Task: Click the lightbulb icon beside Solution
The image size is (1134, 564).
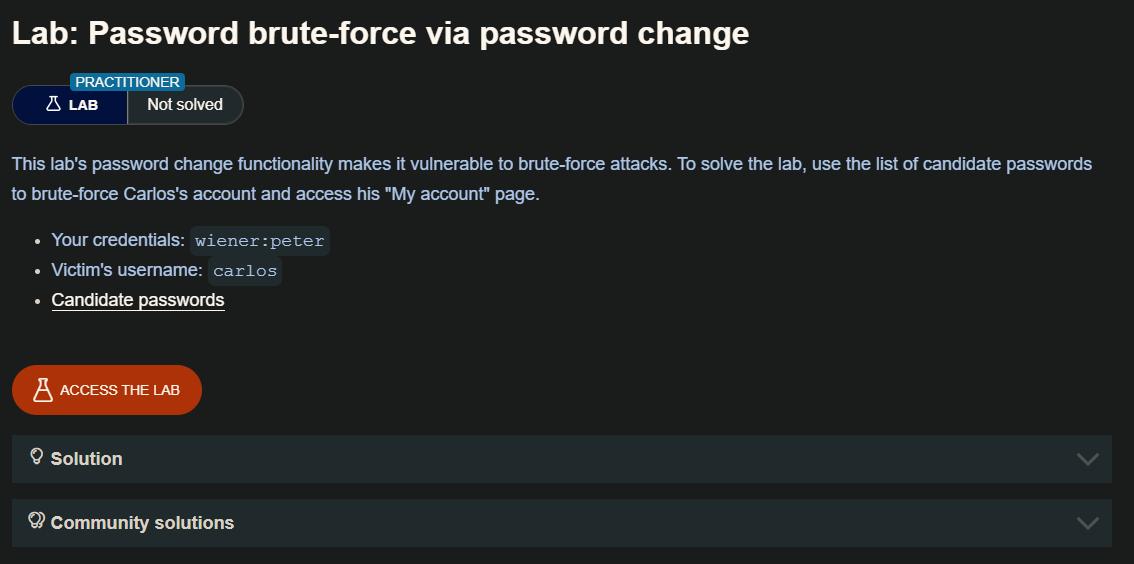Action: [37, 457]
